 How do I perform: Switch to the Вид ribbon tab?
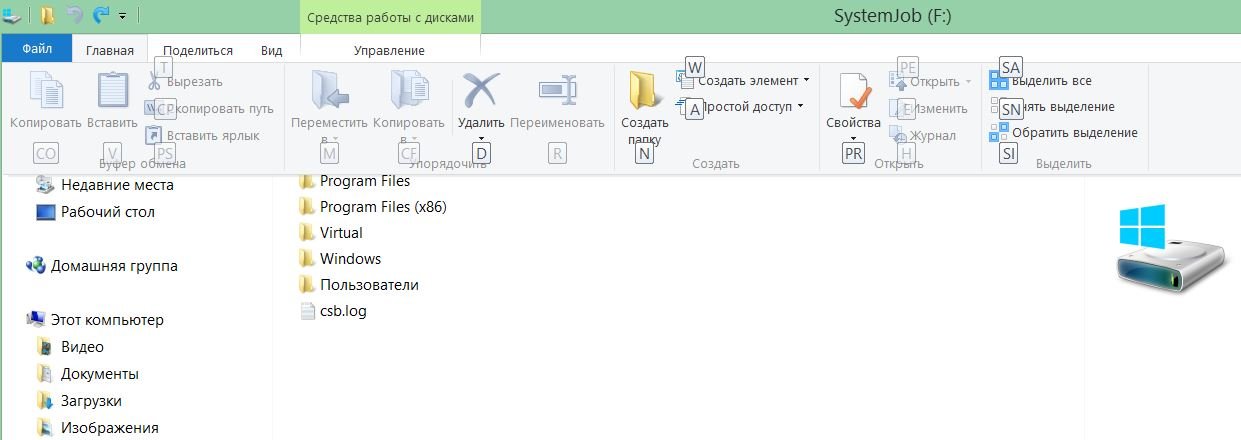pos(271,50)
